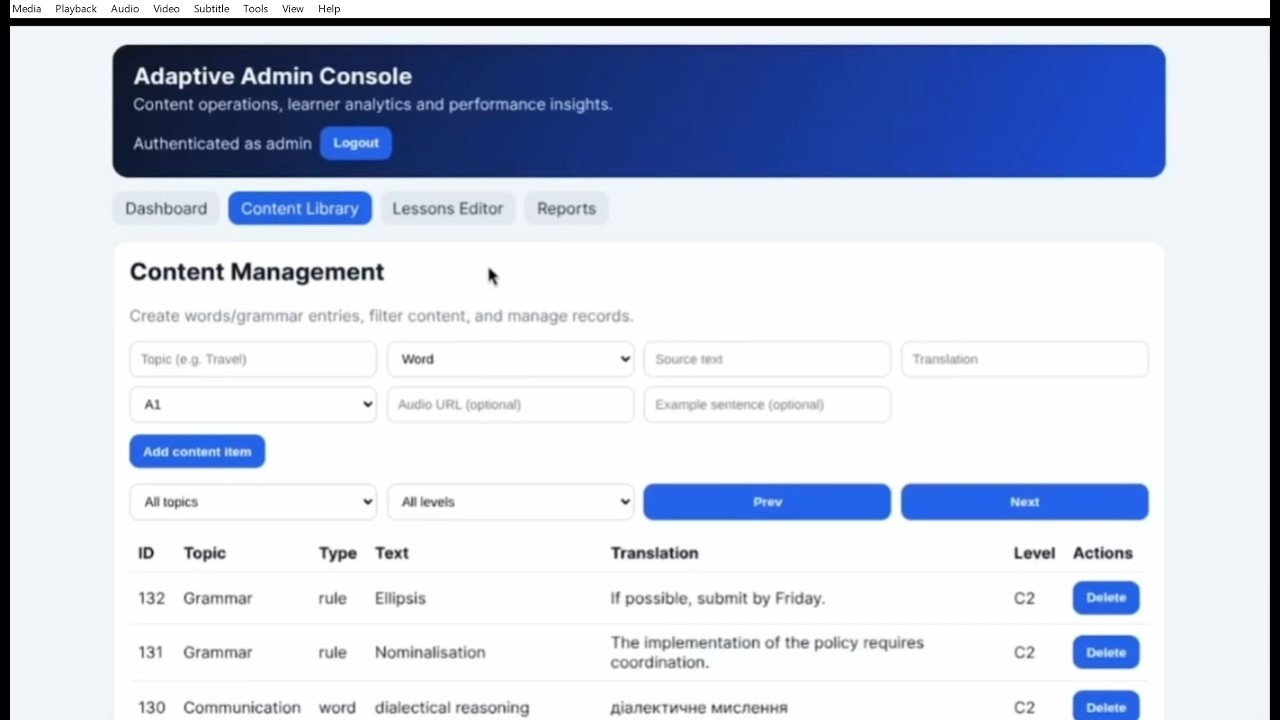Open the View menu
Screen dimensions: 1280x720
coord(293,9)
